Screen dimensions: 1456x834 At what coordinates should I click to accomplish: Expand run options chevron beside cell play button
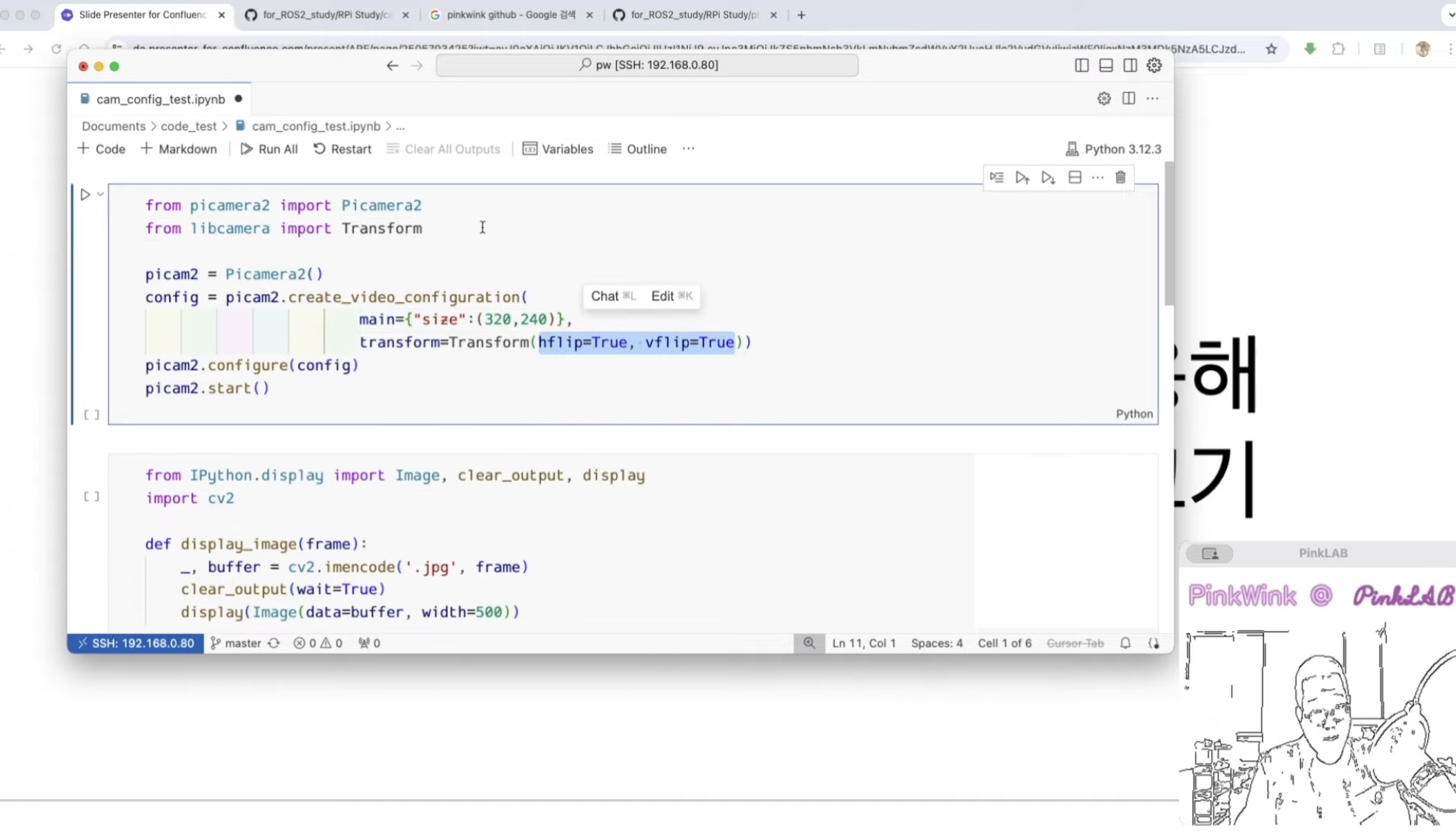coord(100,194)
